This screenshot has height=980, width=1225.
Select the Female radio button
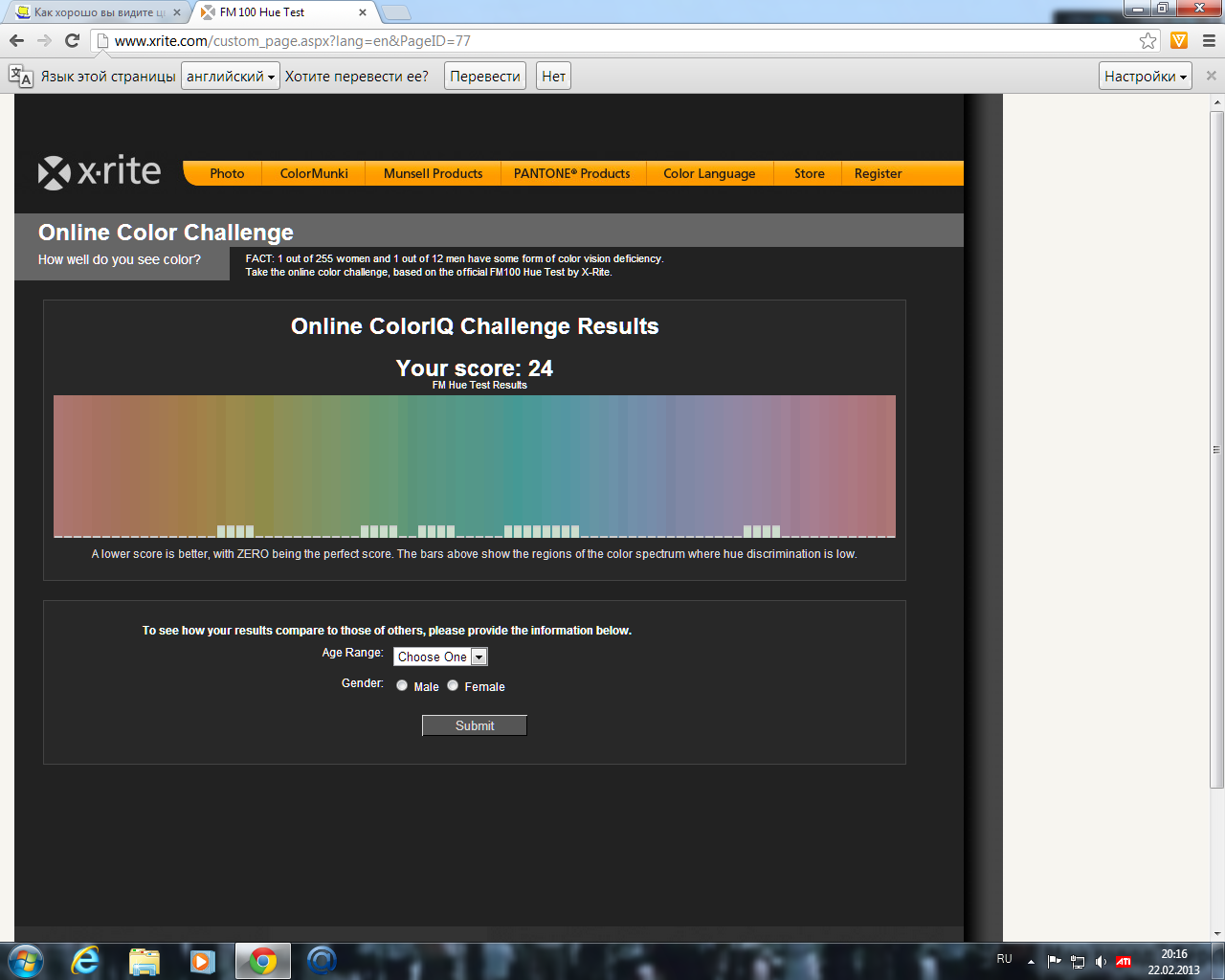(x=453, y=685)
